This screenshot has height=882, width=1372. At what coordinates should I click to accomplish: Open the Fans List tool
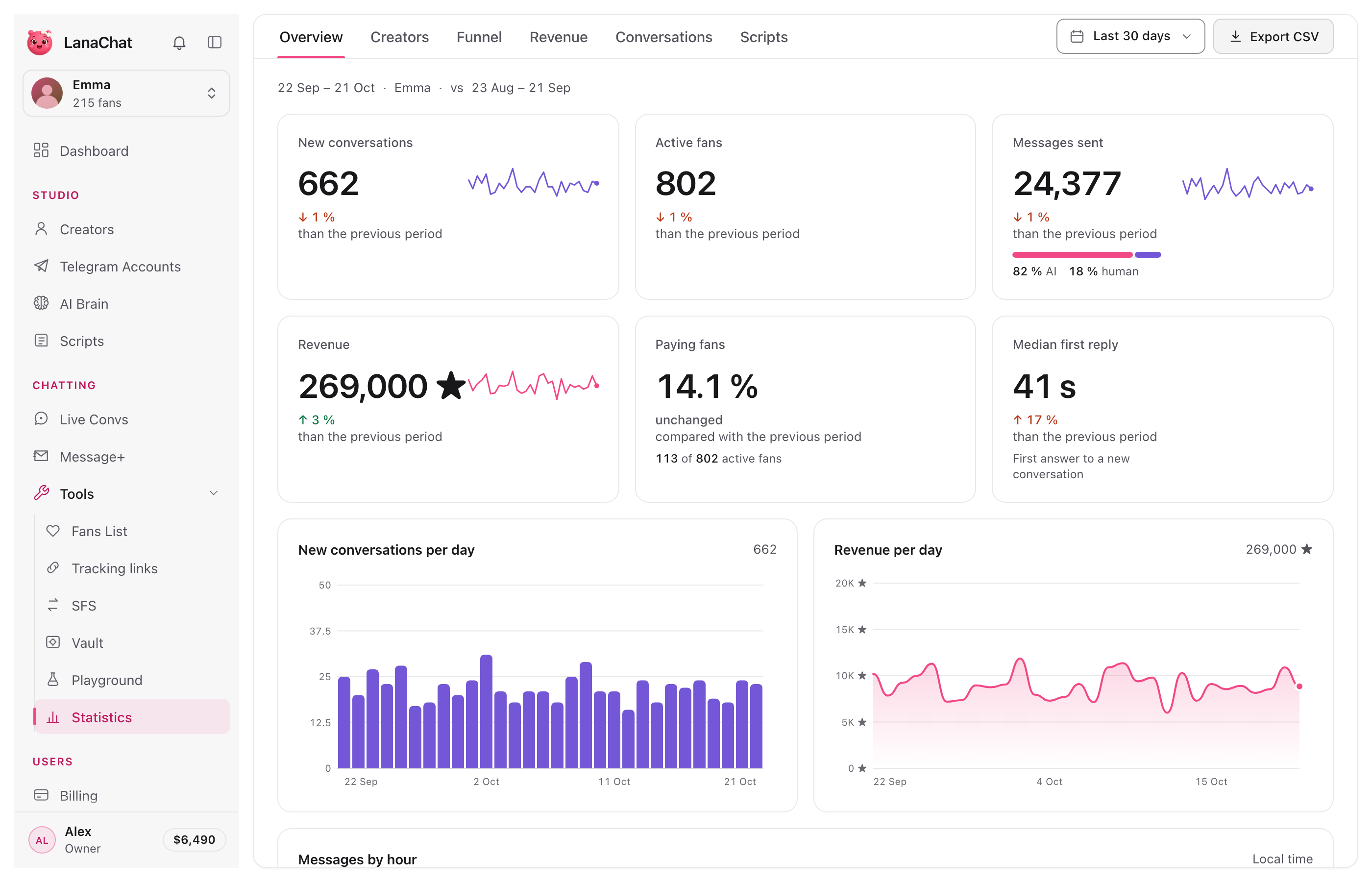pyautogui.click(x=132, y=531)
